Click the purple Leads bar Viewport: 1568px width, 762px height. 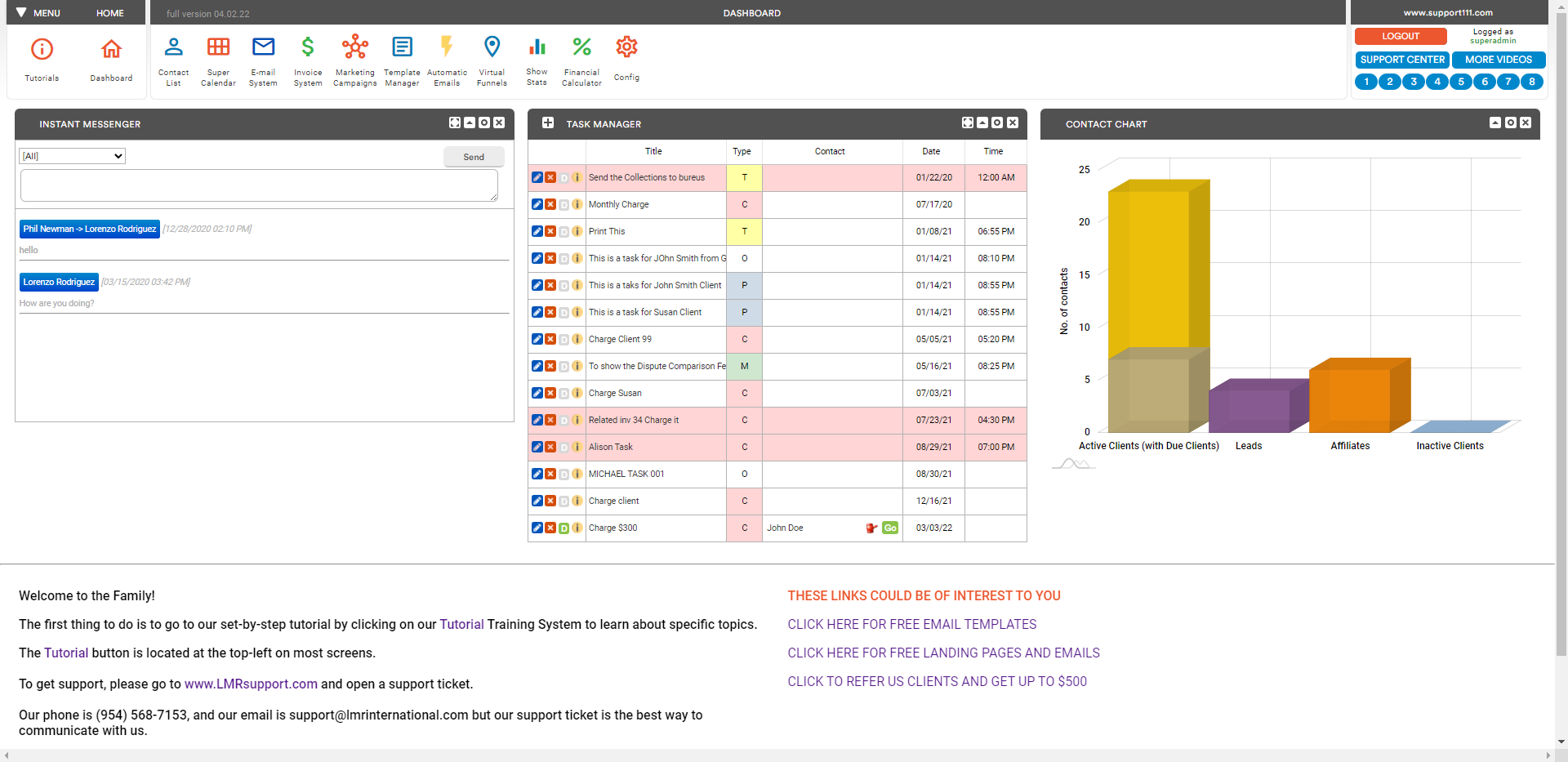[1258, 406]
